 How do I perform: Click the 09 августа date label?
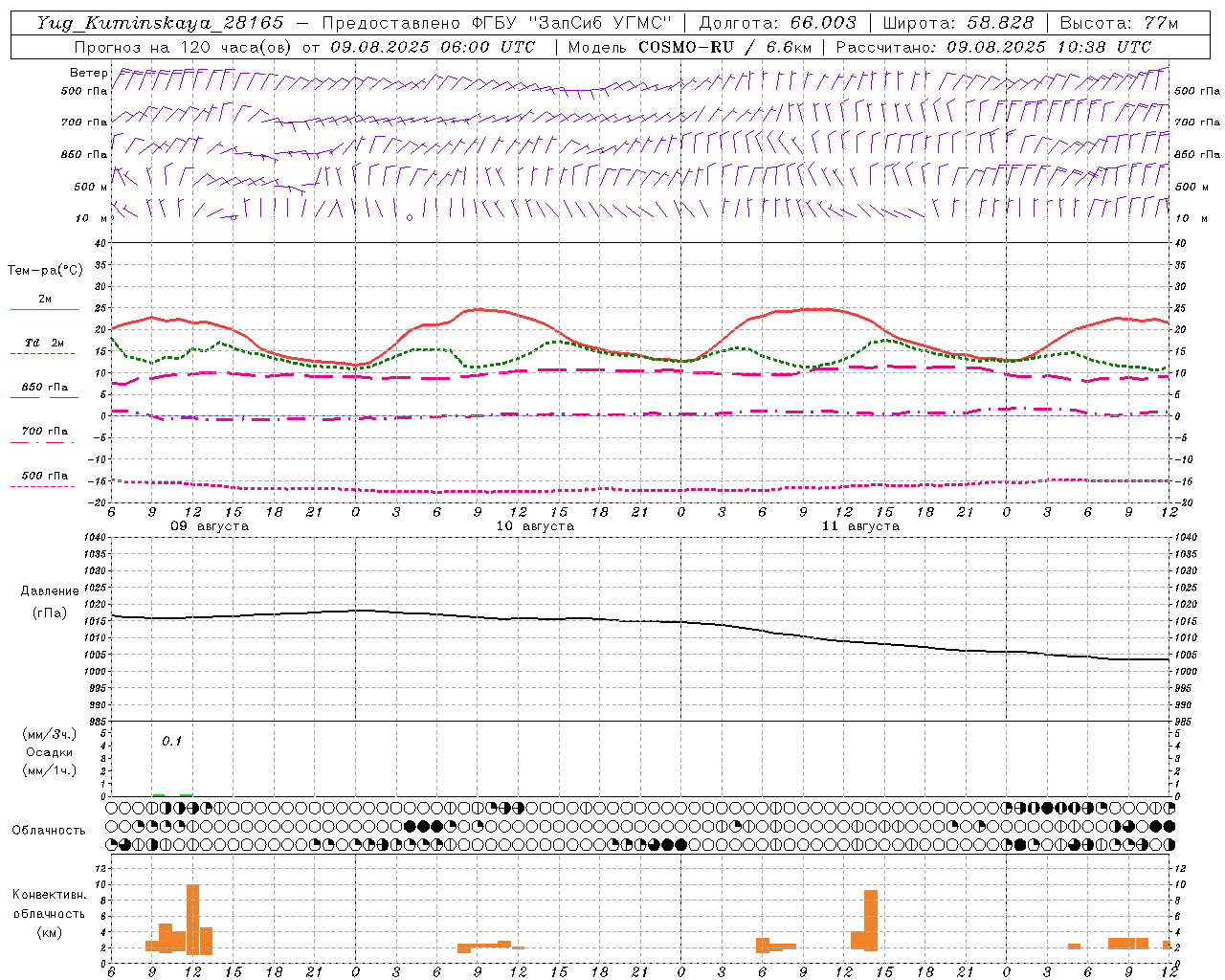(x=210, y=526)
